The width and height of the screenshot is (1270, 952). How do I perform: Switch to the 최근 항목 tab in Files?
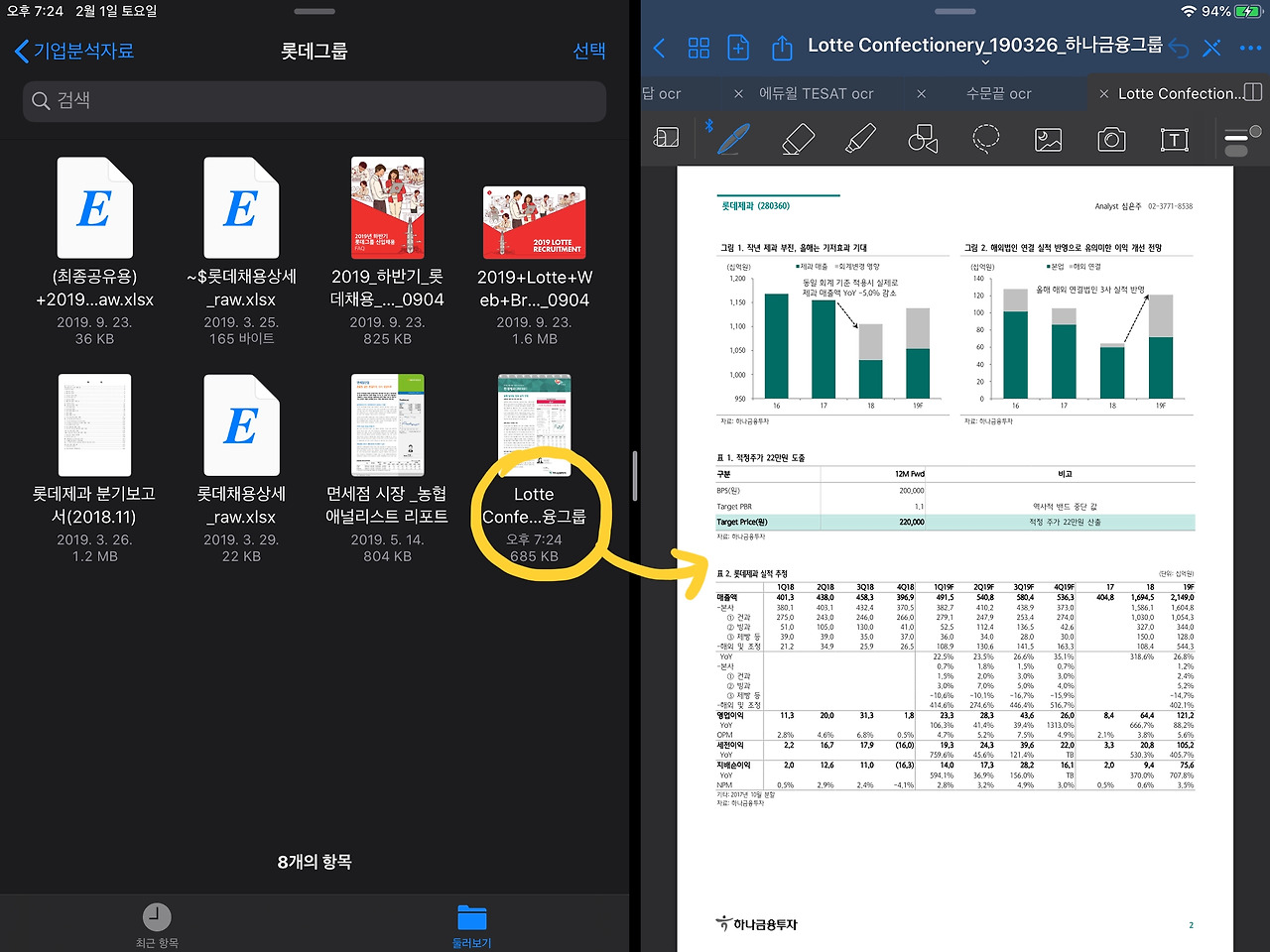coord(157,925)
